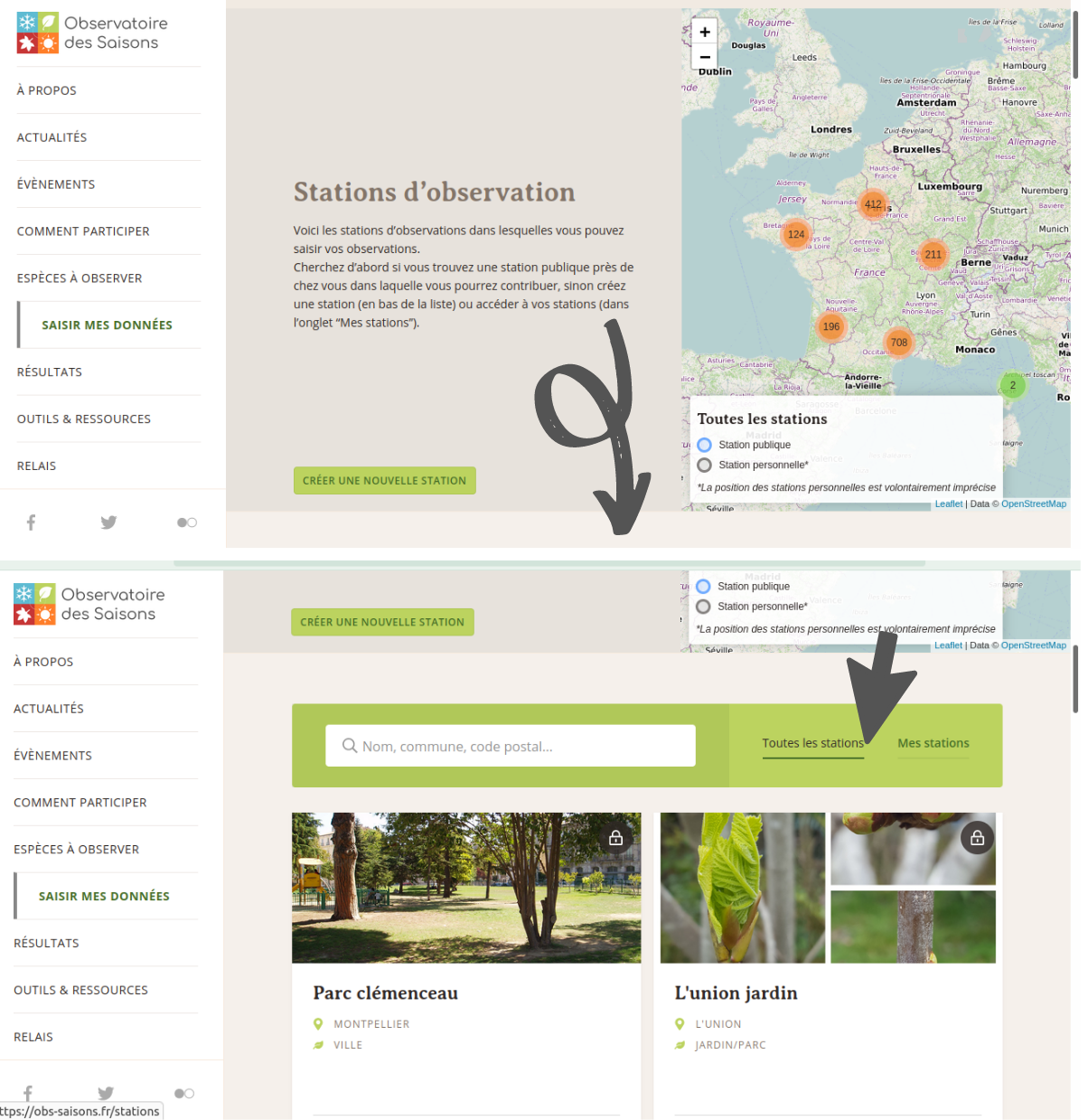Click the location pin beside L'UNION
Screen dimensions: 1088x1120
(680, 1024)
